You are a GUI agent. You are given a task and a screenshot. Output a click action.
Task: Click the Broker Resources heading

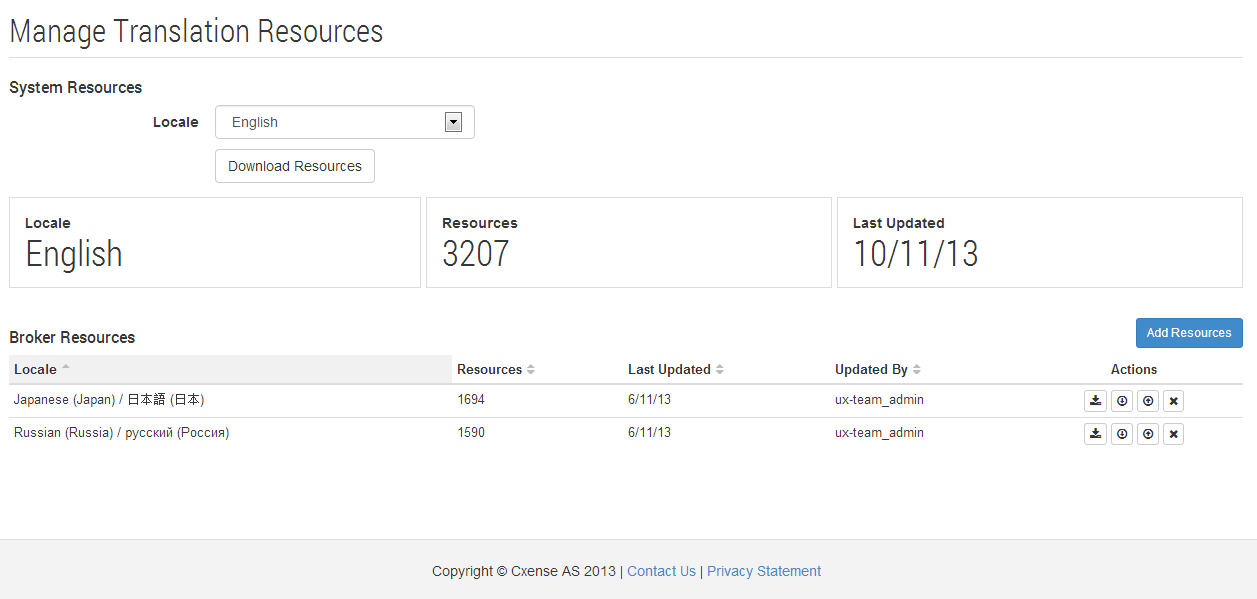click(x=72, y=337)
